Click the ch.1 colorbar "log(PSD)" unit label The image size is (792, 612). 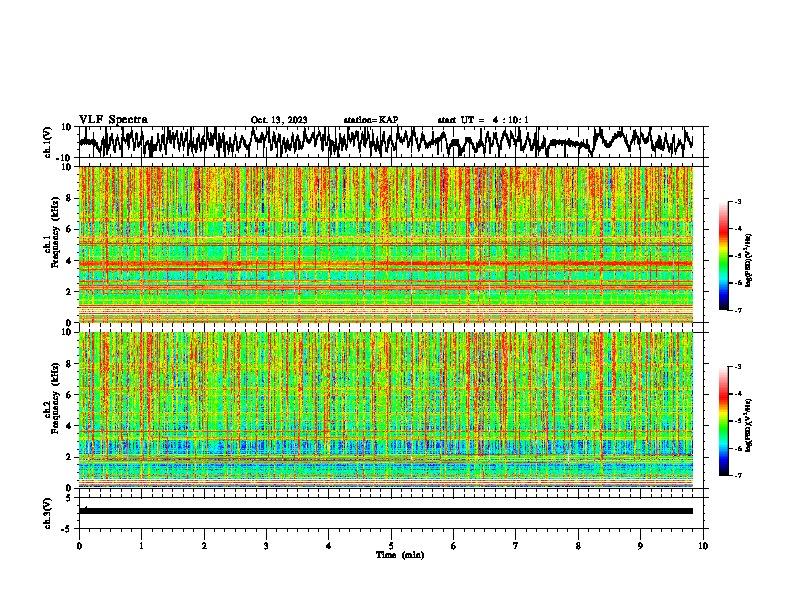(748, 260)
